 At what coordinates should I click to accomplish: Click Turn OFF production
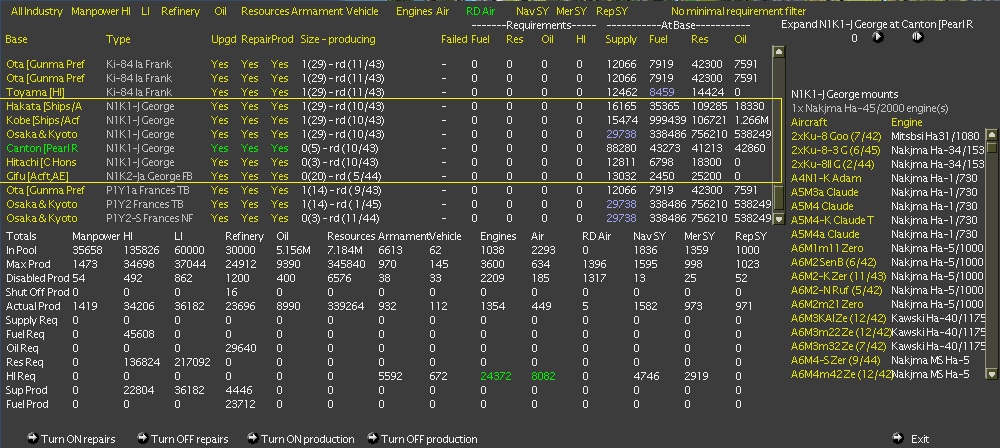click(x=423, y=439)
